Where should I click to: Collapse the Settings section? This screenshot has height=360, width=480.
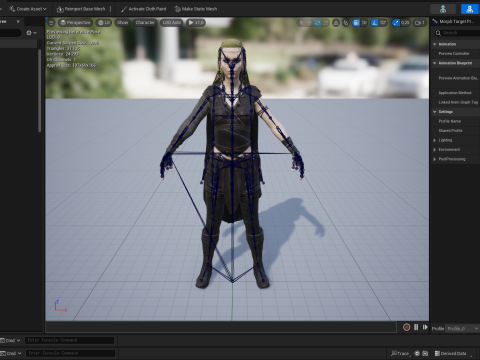click(435, 112)
